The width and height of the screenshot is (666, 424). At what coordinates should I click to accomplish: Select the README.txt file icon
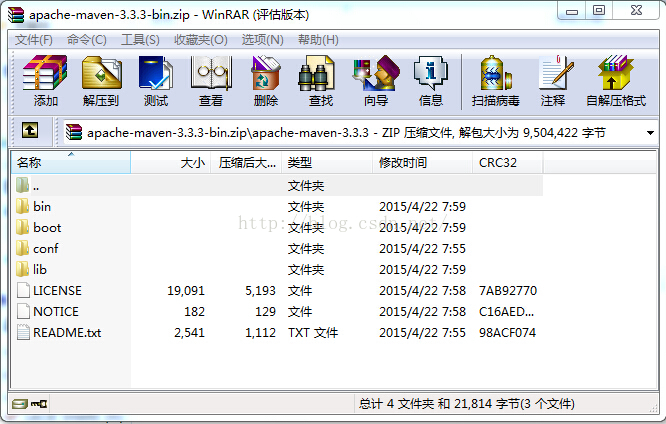(23, 332)
